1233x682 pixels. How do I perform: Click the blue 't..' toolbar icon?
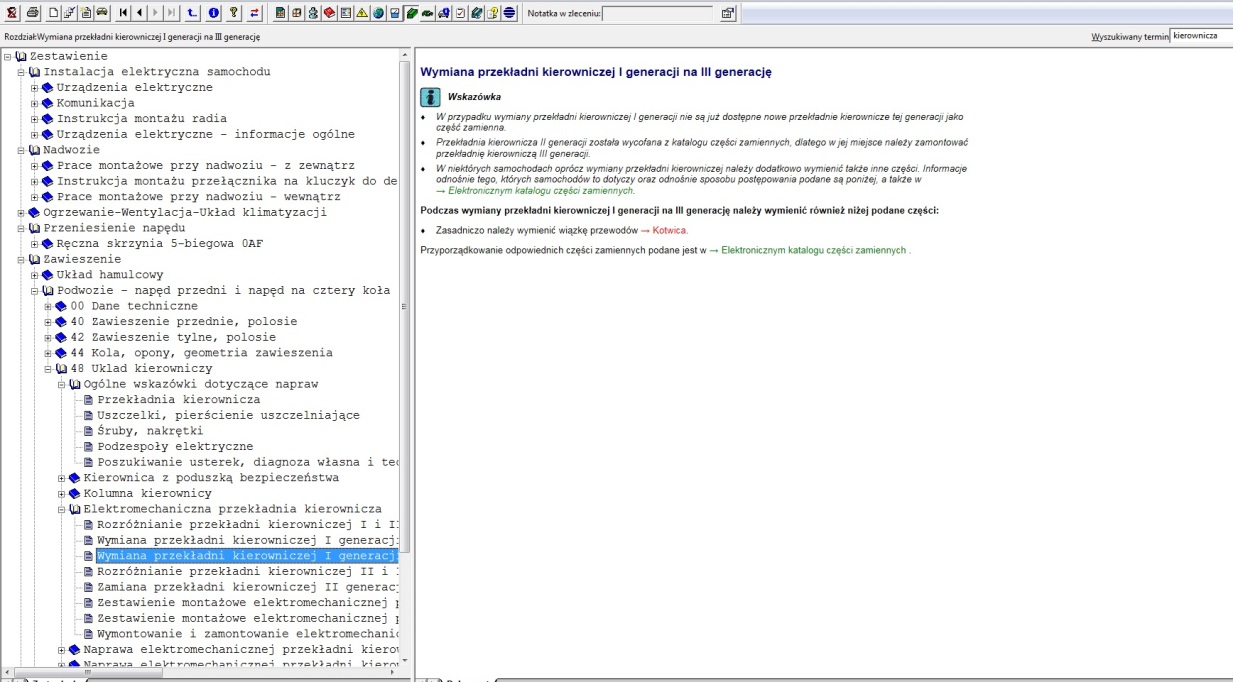coord(193,13)
